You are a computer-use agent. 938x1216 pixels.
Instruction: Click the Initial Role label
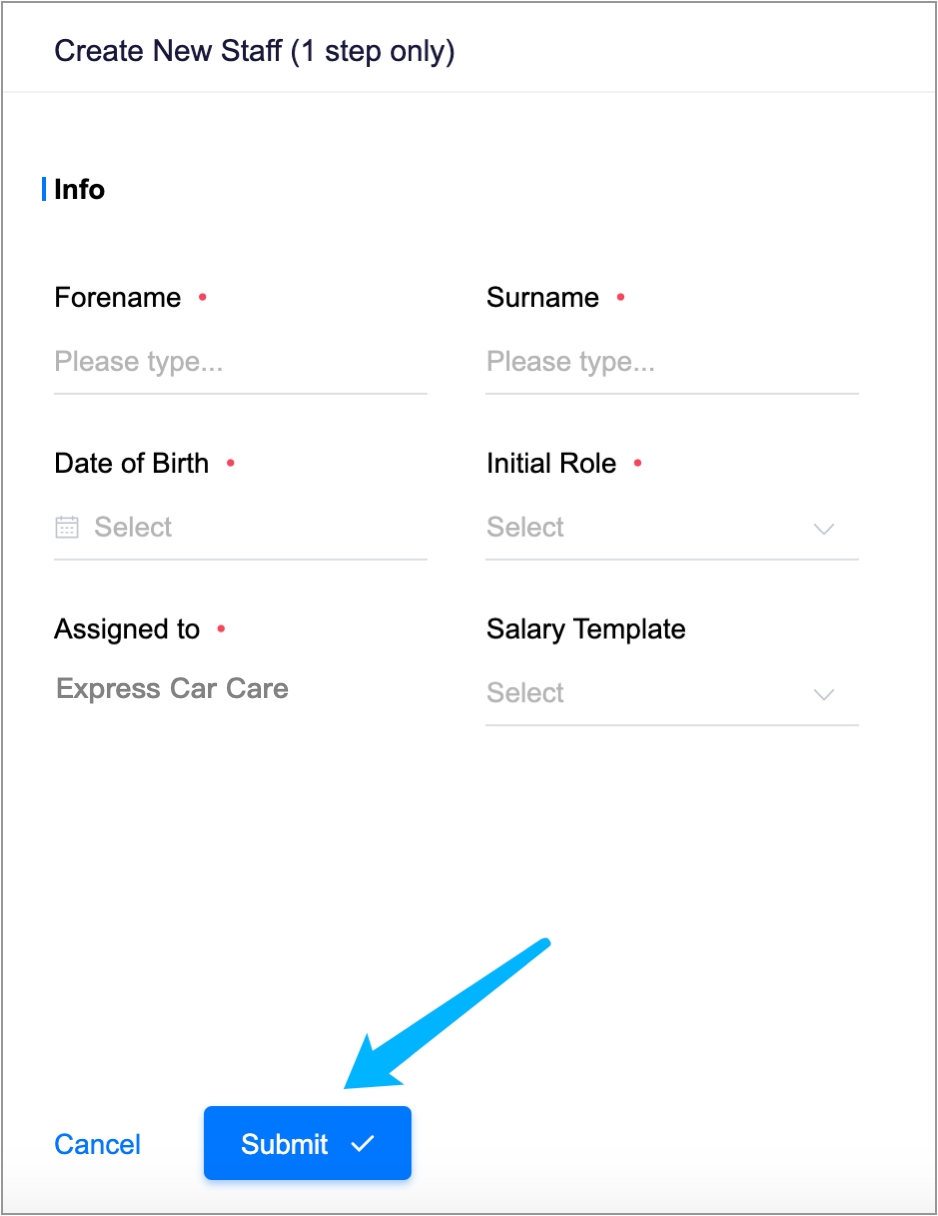[x=551, y=464]
